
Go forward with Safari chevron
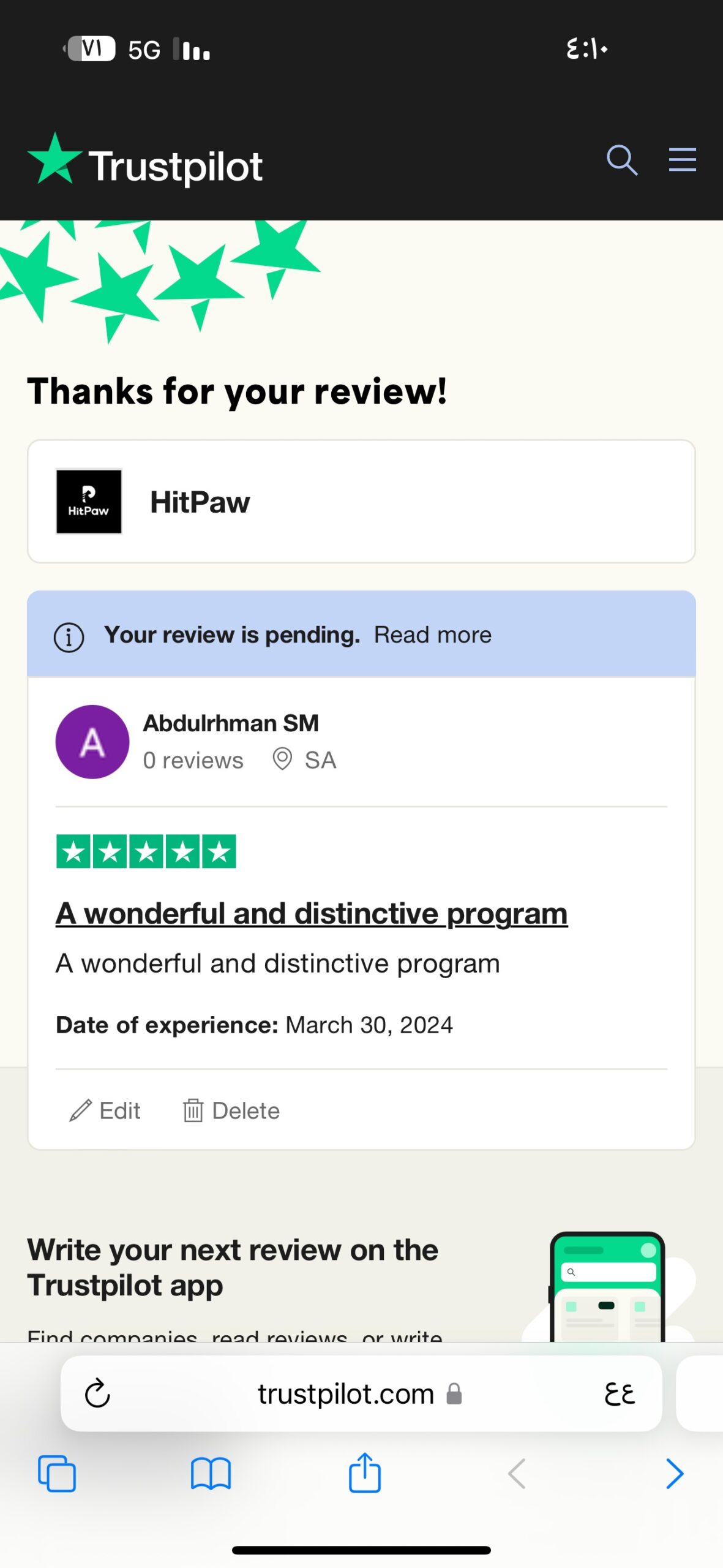point(674,1473)
